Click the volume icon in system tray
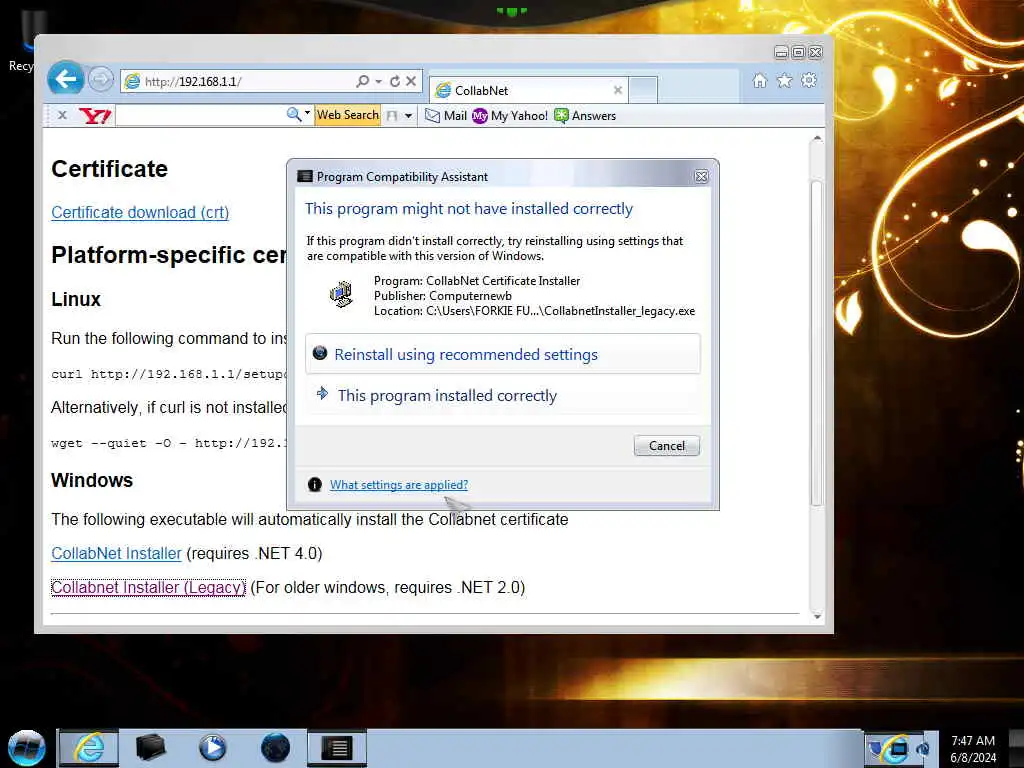 [923, 748]
